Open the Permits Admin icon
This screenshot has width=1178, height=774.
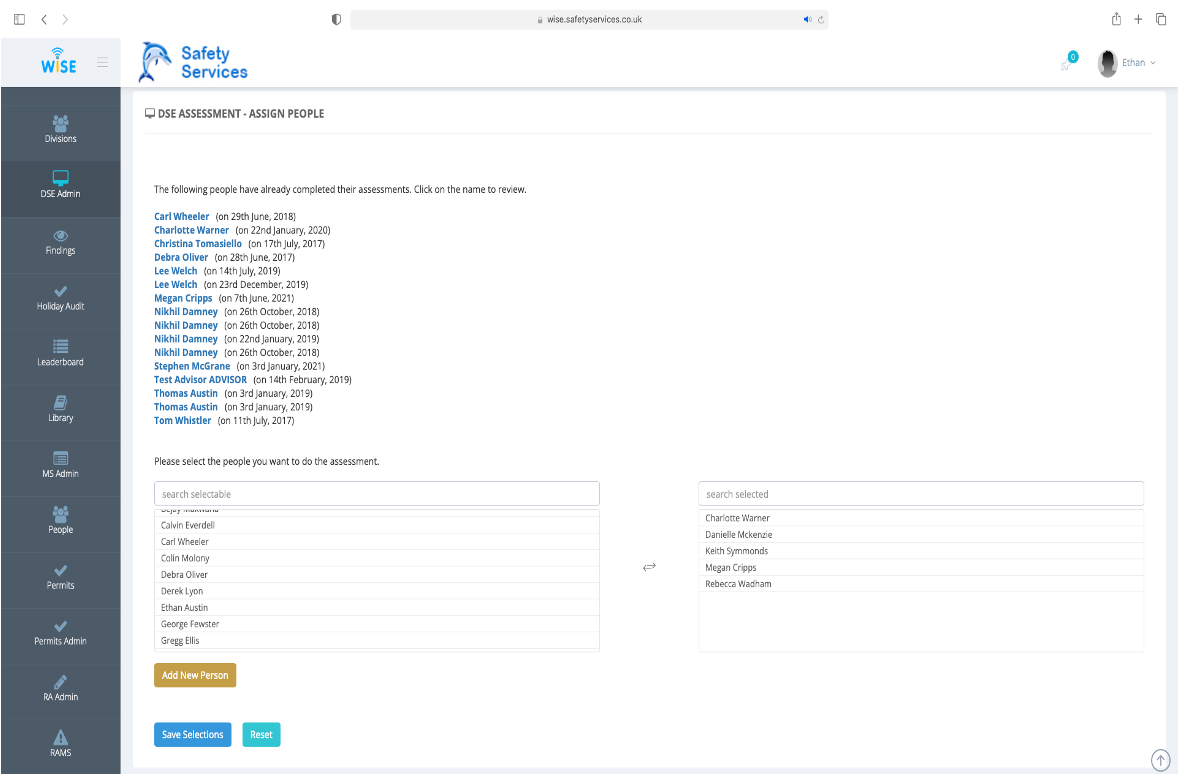(60, 626)
